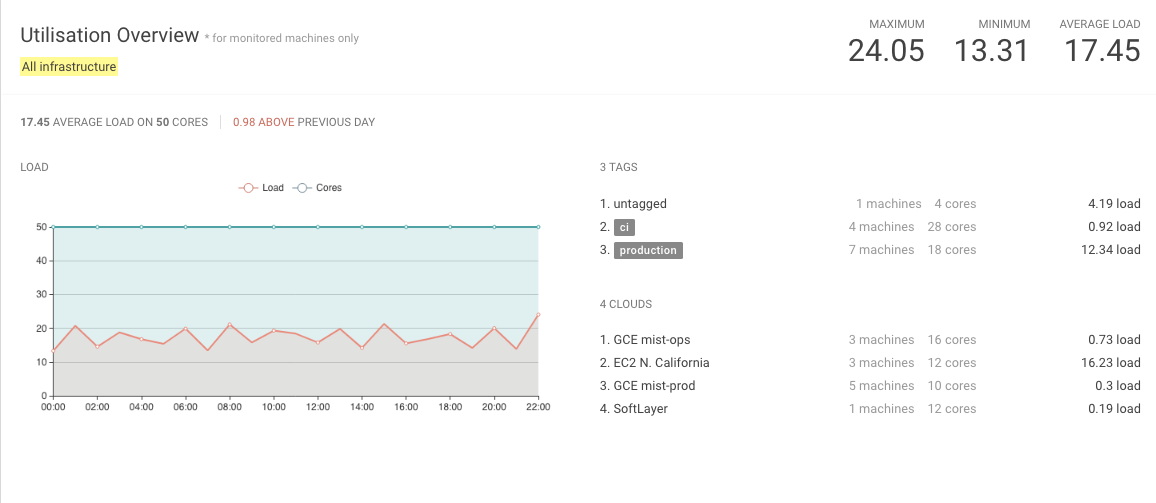Select the 'ci' tag badge
Viewport: 1156px width, 503px height.
[624, 227]
